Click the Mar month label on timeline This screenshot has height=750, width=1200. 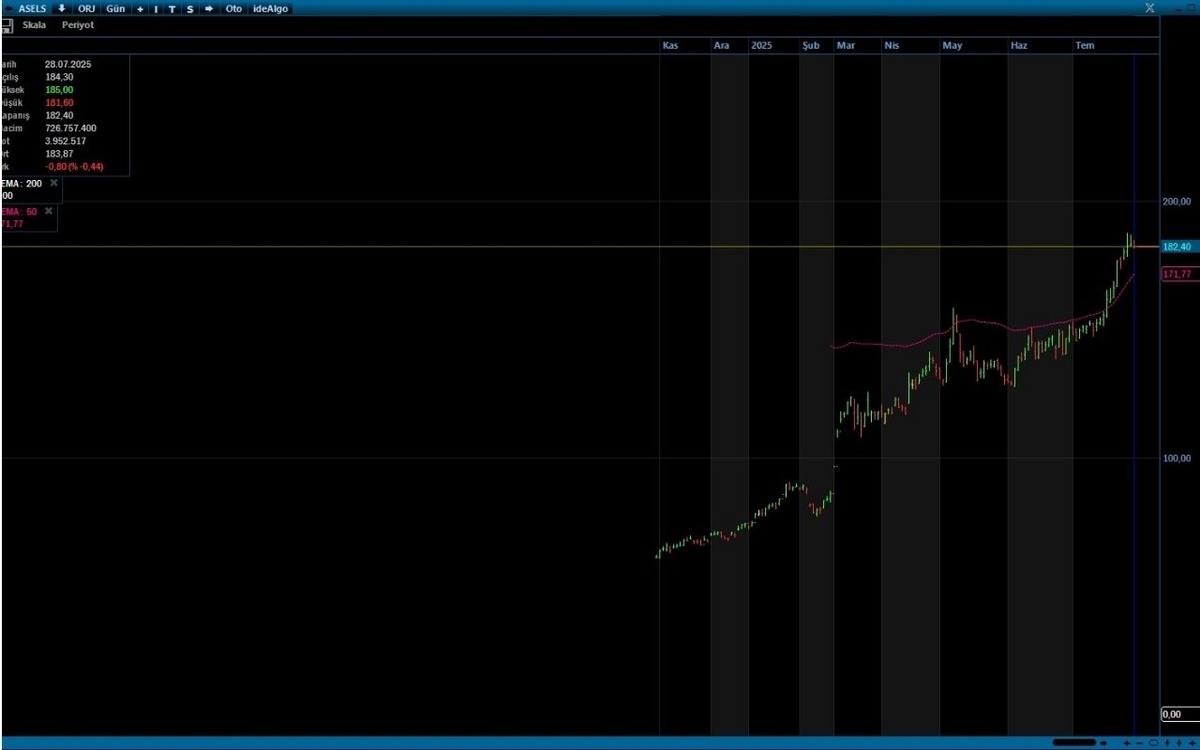pos(846,46)
